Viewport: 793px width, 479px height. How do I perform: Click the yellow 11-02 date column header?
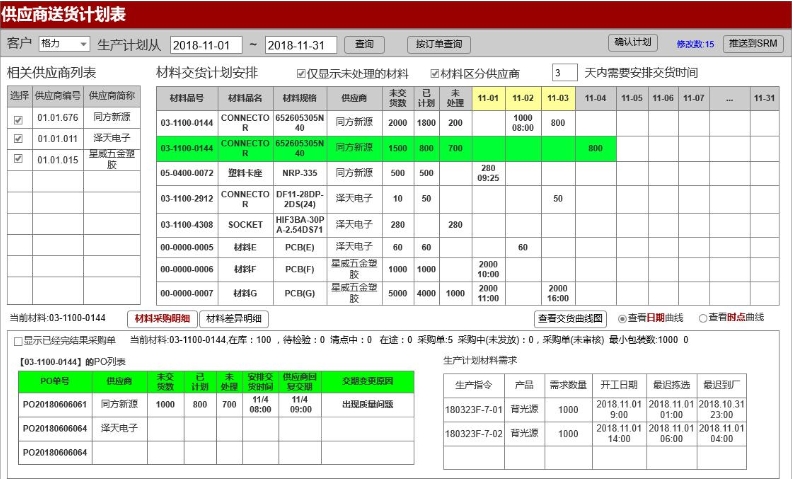click(x=523, y=97)
